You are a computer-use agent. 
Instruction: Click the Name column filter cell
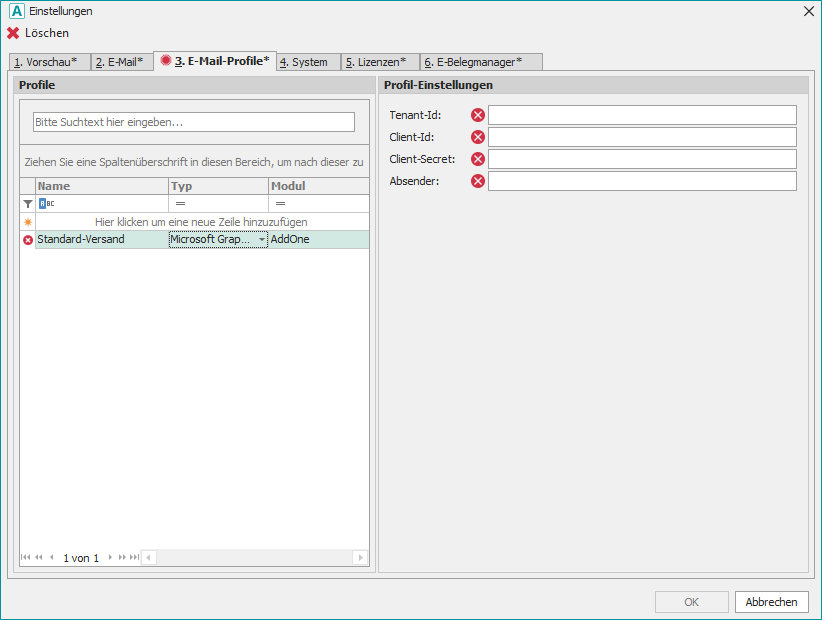click(102, 203)
